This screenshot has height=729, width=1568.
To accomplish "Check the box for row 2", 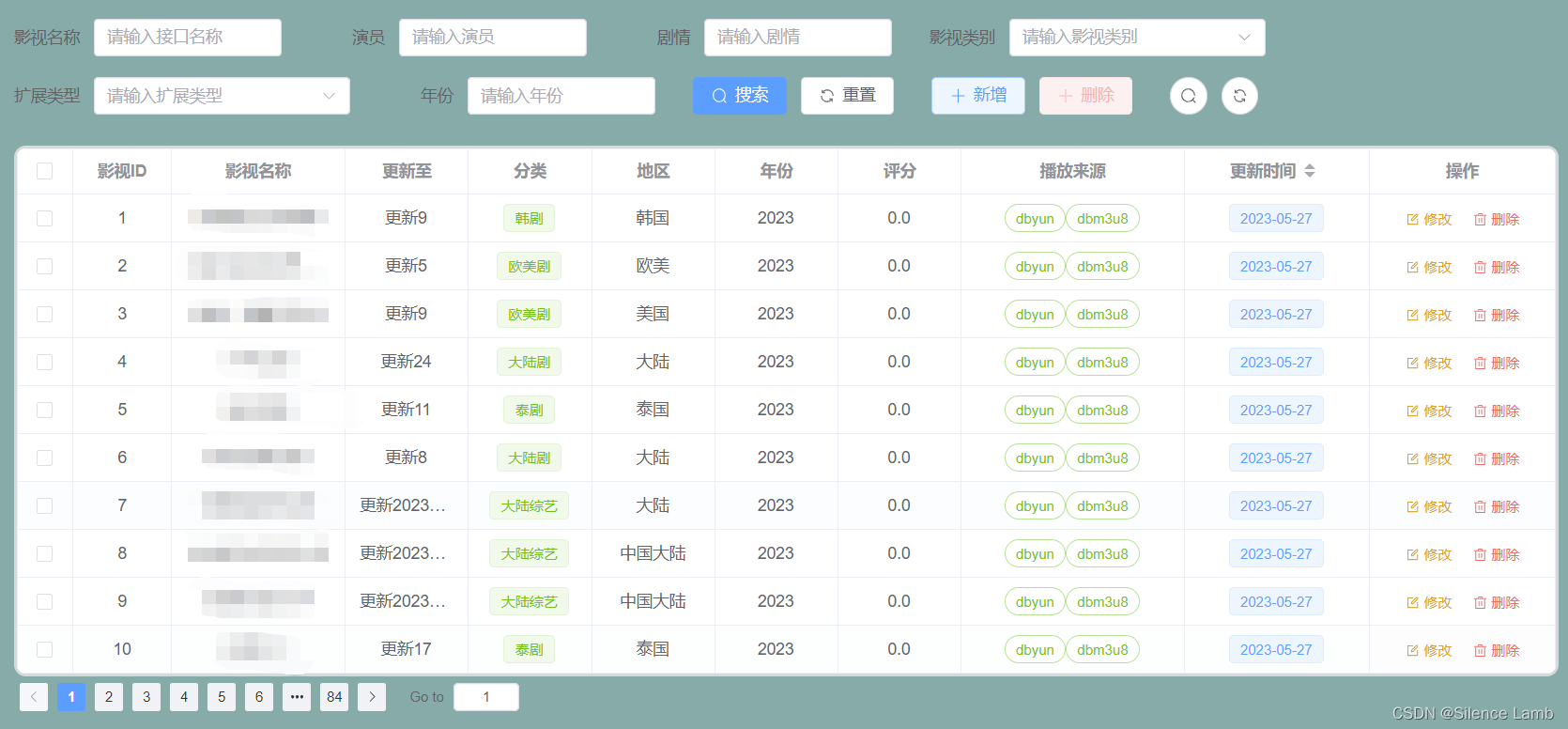I will 44,266.
